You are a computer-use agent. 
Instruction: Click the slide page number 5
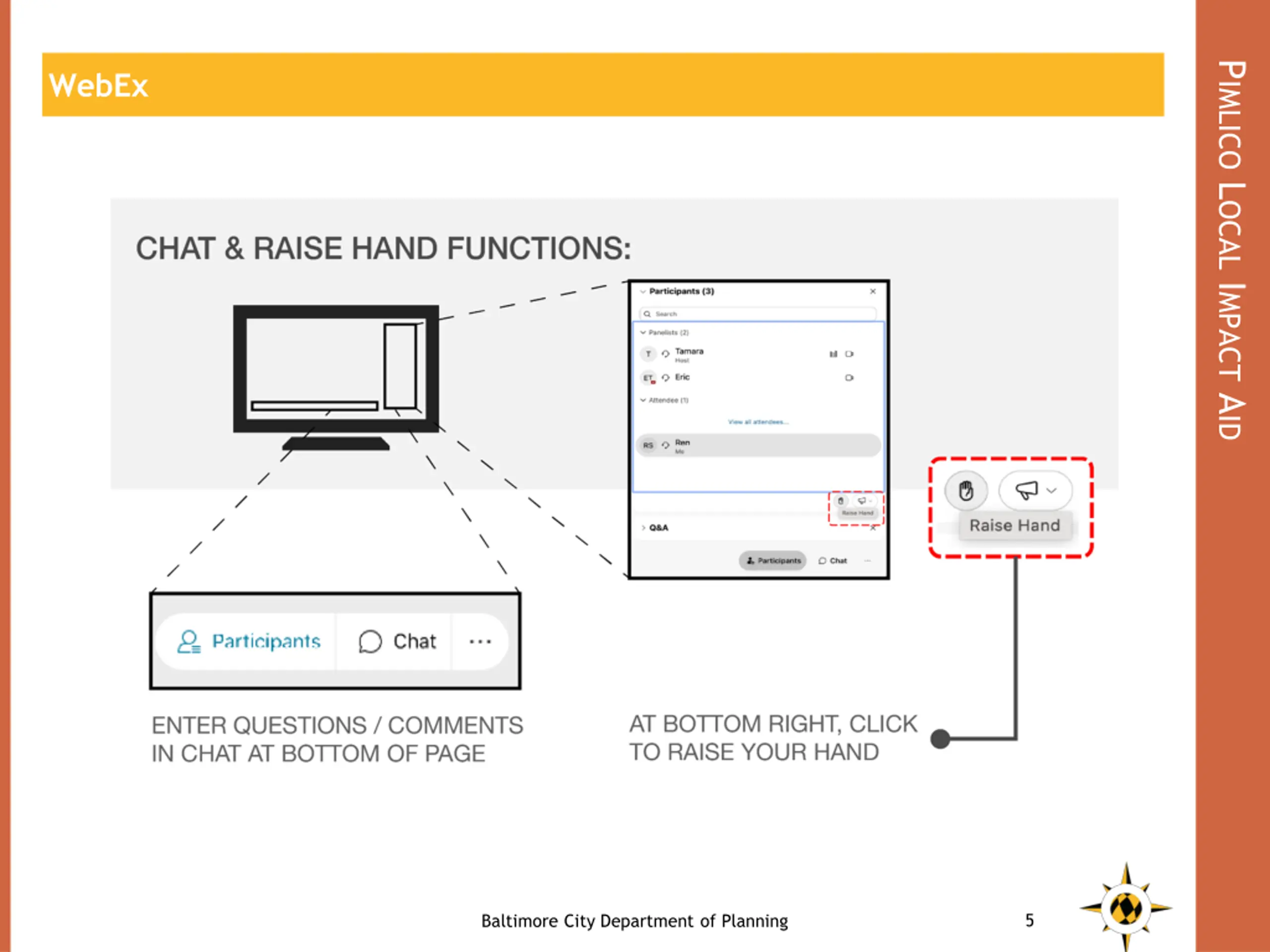(1029, 920)
